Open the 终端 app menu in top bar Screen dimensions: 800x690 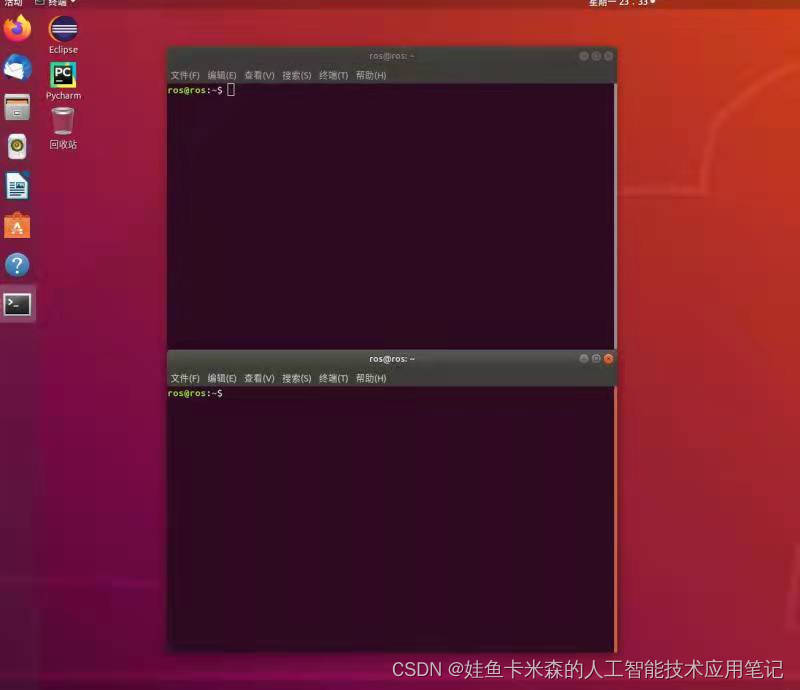56,3
